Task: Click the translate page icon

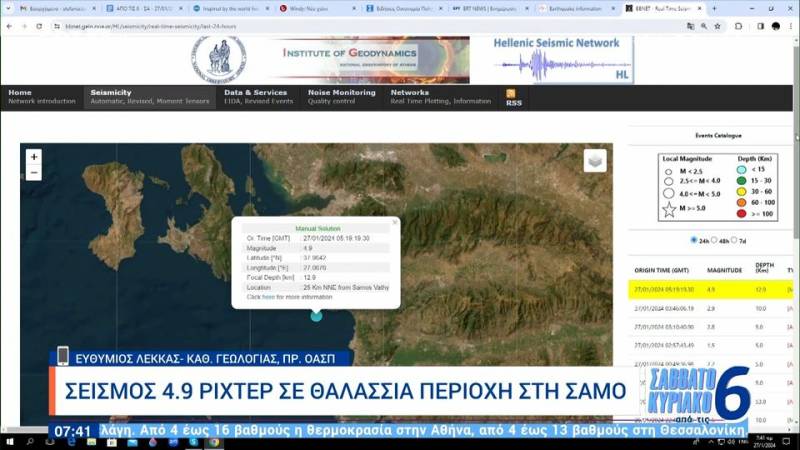Action: click(x=690, y=26)
